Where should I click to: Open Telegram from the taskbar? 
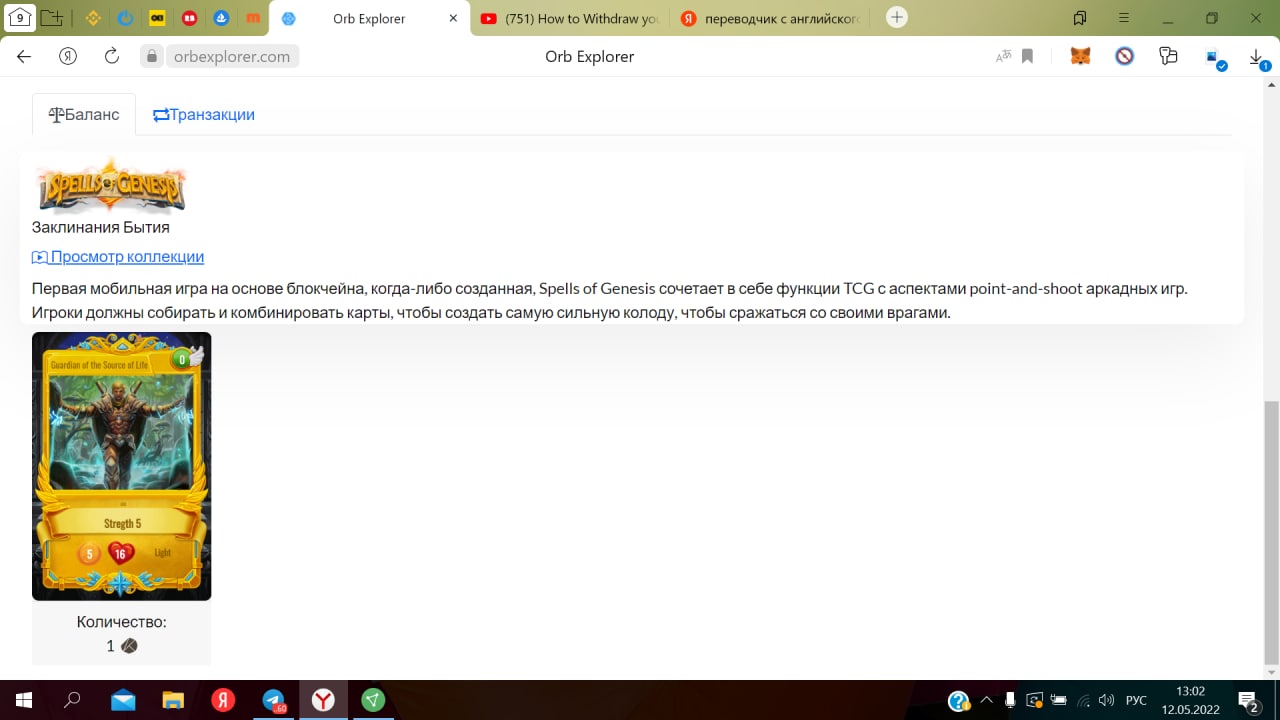coord(273,700)
